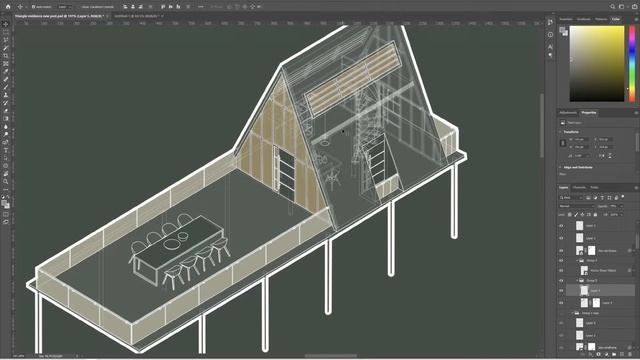Hide the Group 4 layer group

(x=561, y=260)
